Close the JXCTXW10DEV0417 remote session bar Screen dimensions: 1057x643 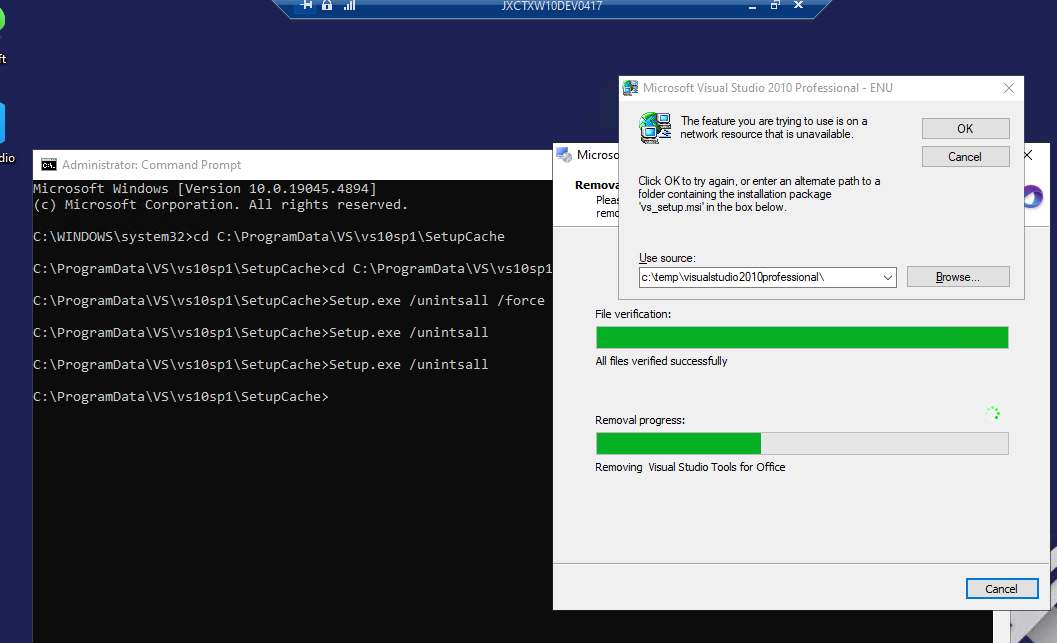[x=798, y=5]
